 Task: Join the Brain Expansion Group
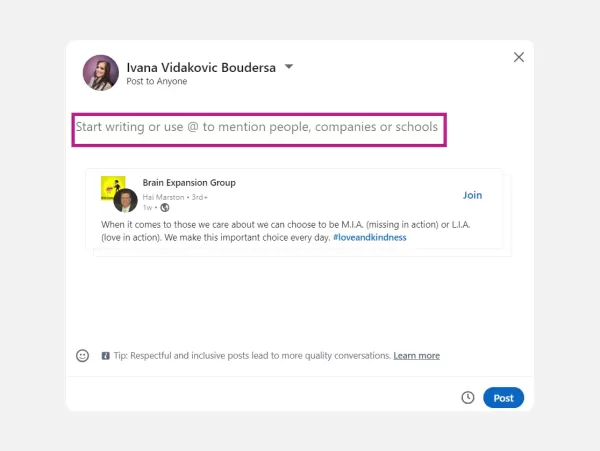[472, 195]
